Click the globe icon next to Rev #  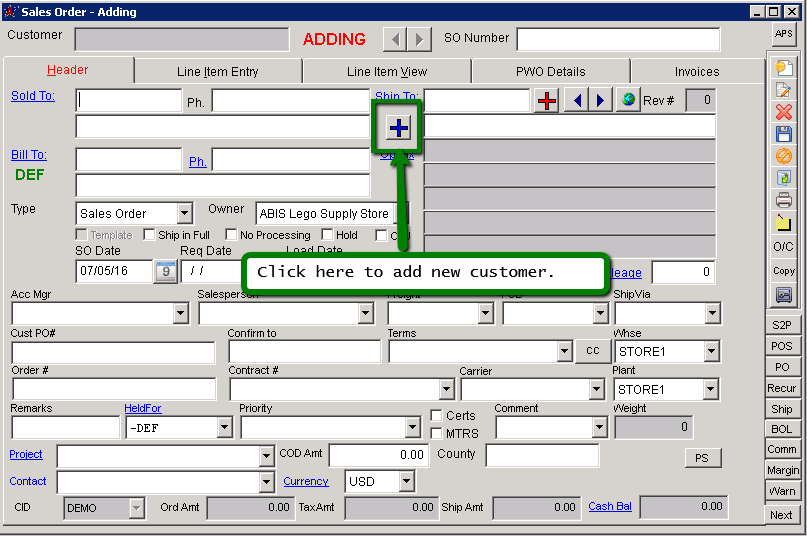coord(627,101)
